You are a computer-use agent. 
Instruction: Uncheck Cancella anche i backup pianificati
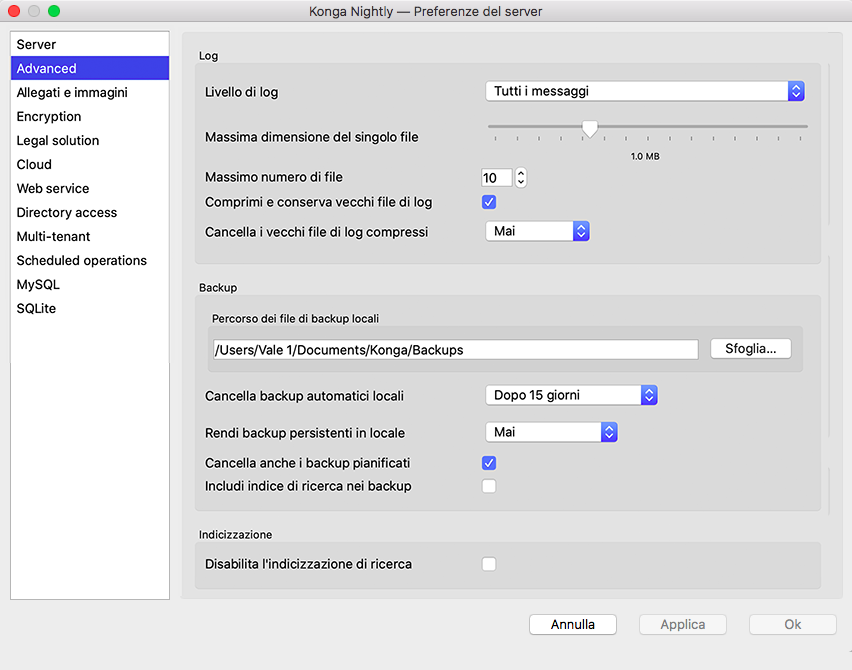(x=489, y=463)
